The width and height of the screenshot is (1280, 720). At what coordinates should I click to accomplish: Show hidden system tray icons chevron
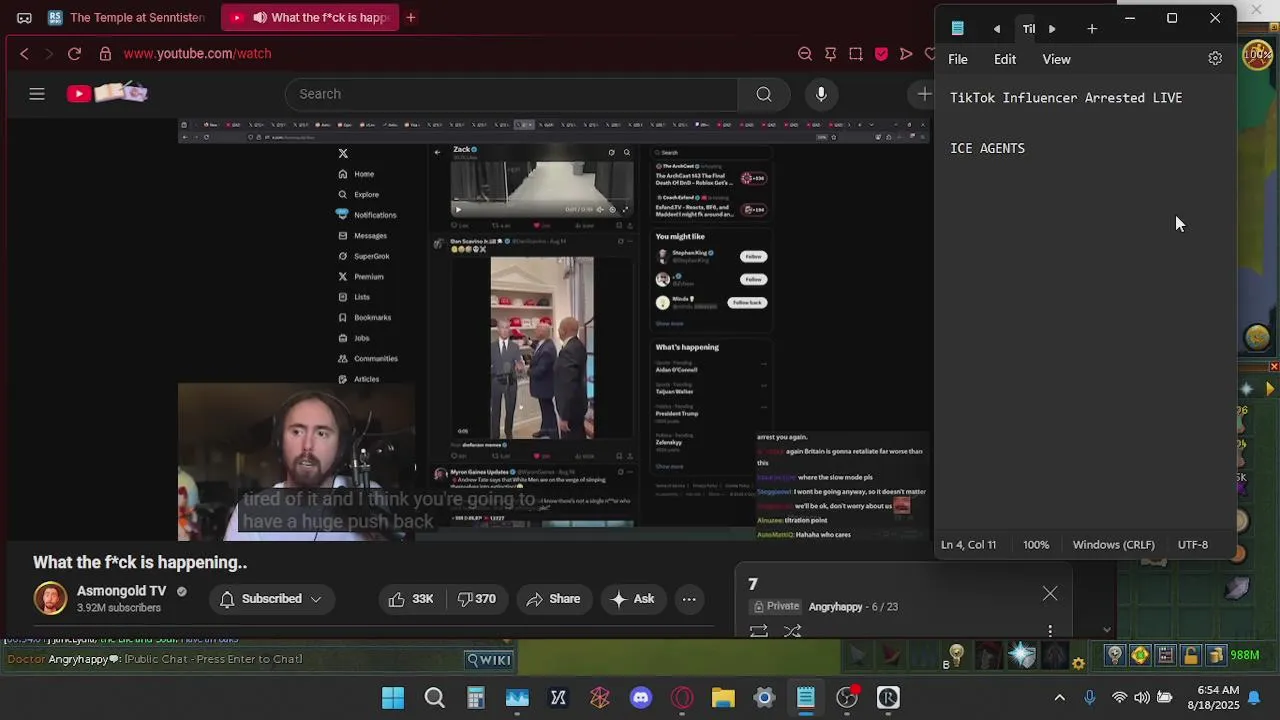click(1060, 698)
